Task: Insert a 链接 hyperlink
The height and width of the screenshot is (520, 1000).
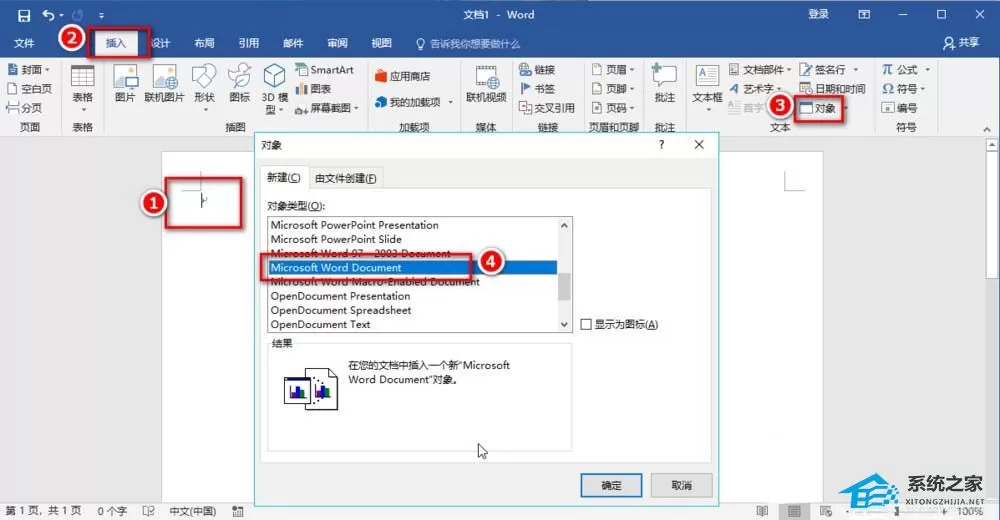Action: click(537, 70)
